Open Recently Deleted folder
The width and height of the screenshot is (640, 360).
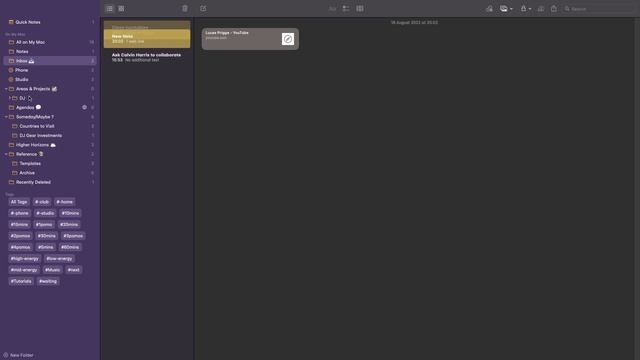[x=50, y=182]
